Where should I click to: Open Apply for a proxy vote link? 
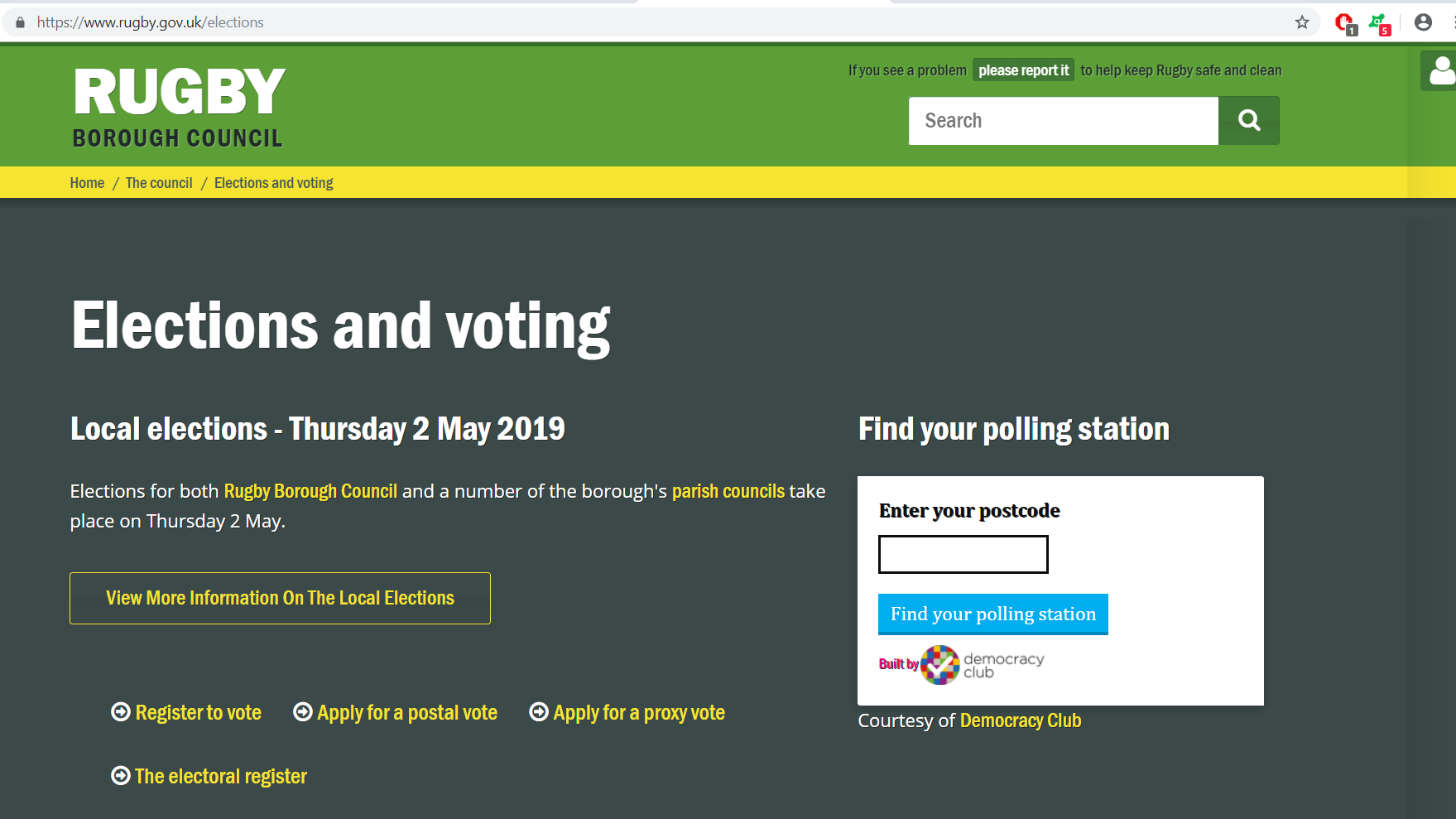[627, 712]
